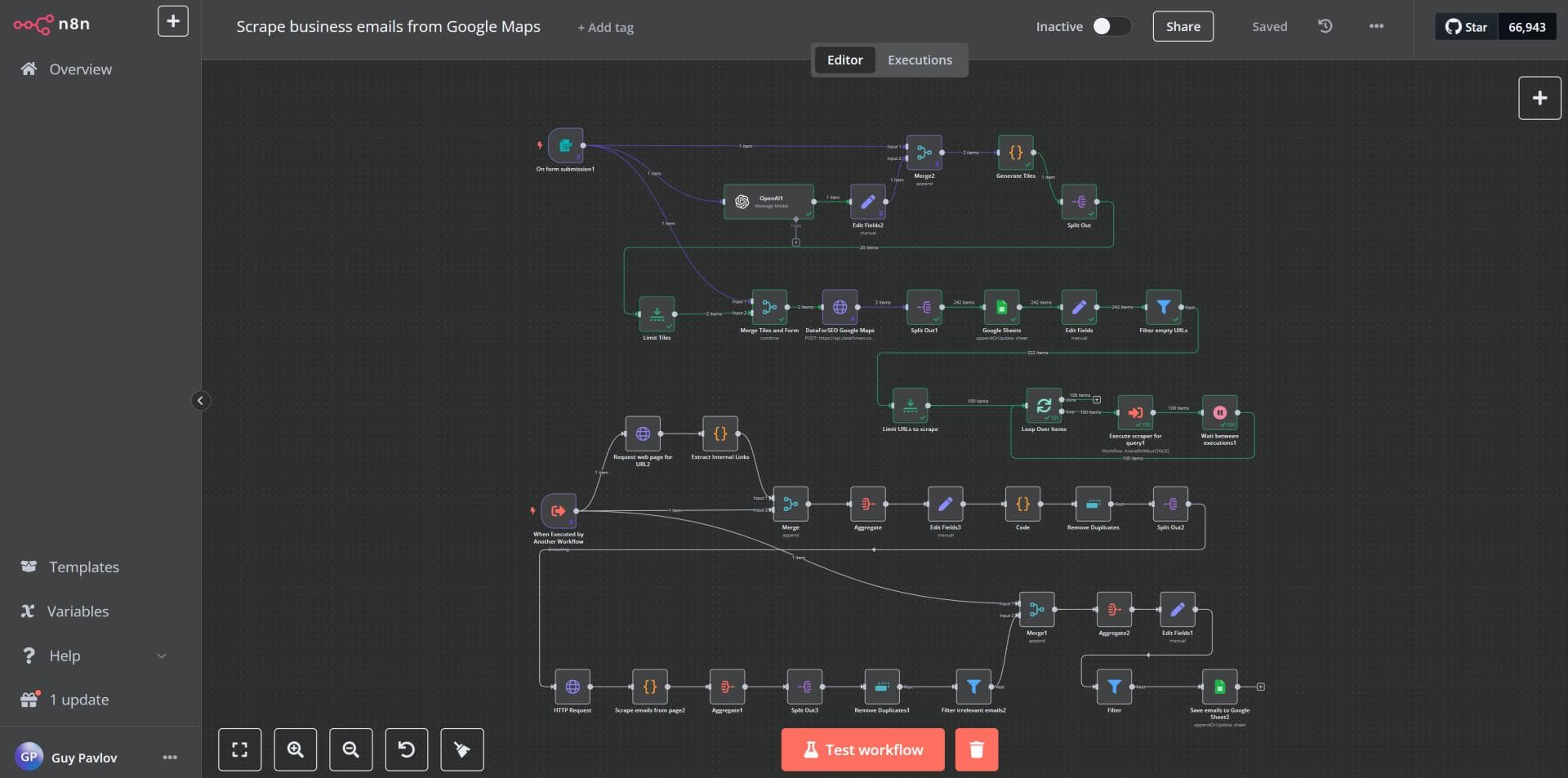Open the Google Sheets node
Screen dimensions: 1568x778
[1001, 307]
